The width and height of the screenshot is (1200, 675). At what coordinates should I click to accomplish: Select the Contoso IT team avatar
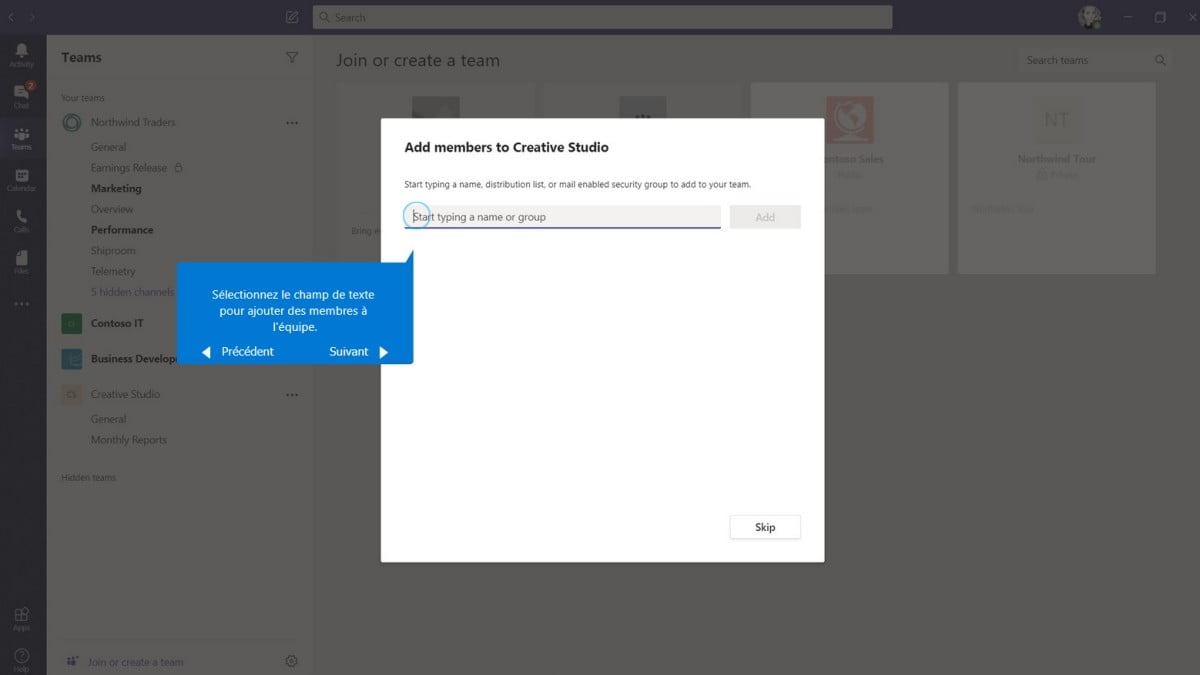click(x=72, y=324)
